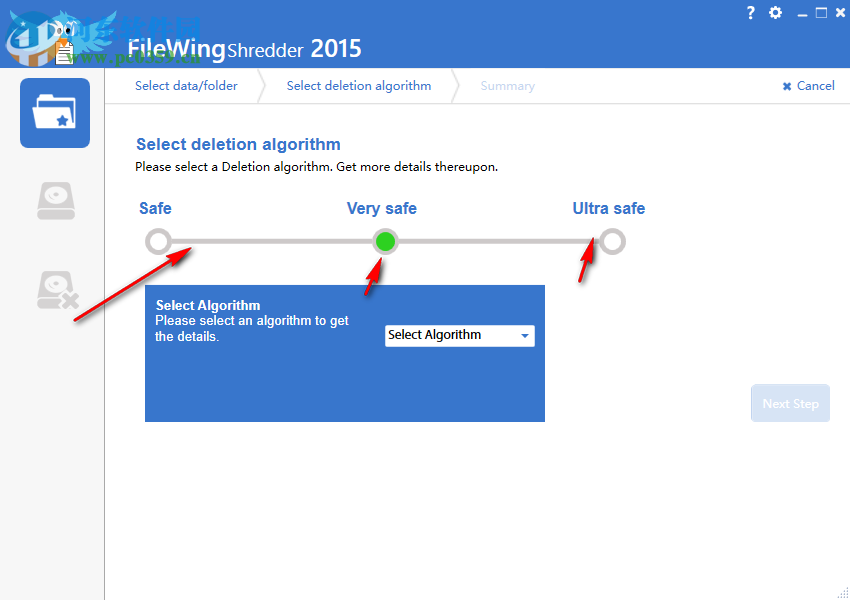Click the X icon next to Cancel
Viewport: 850px width, 600px height.
[787, 86]
